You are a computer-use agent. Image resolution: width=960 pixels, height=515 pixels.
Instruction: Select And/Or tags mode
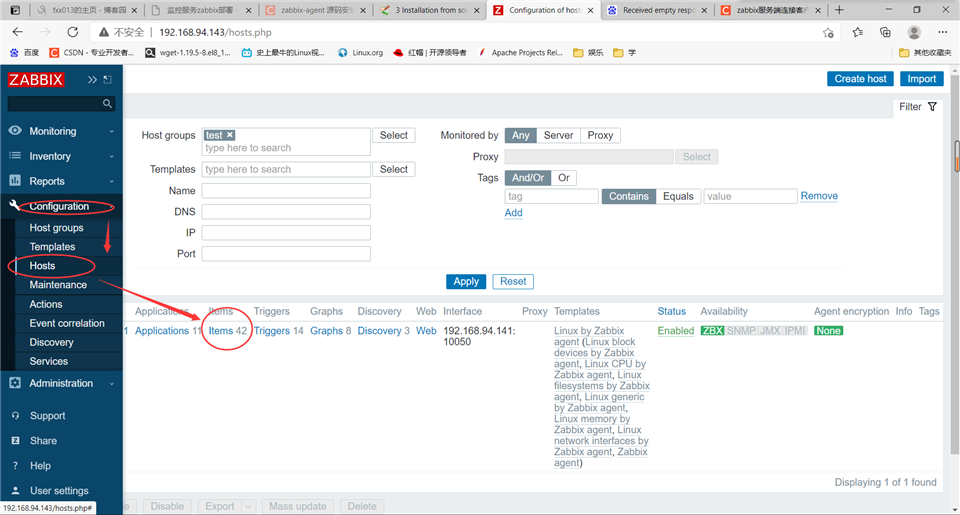tap(528, 178)
